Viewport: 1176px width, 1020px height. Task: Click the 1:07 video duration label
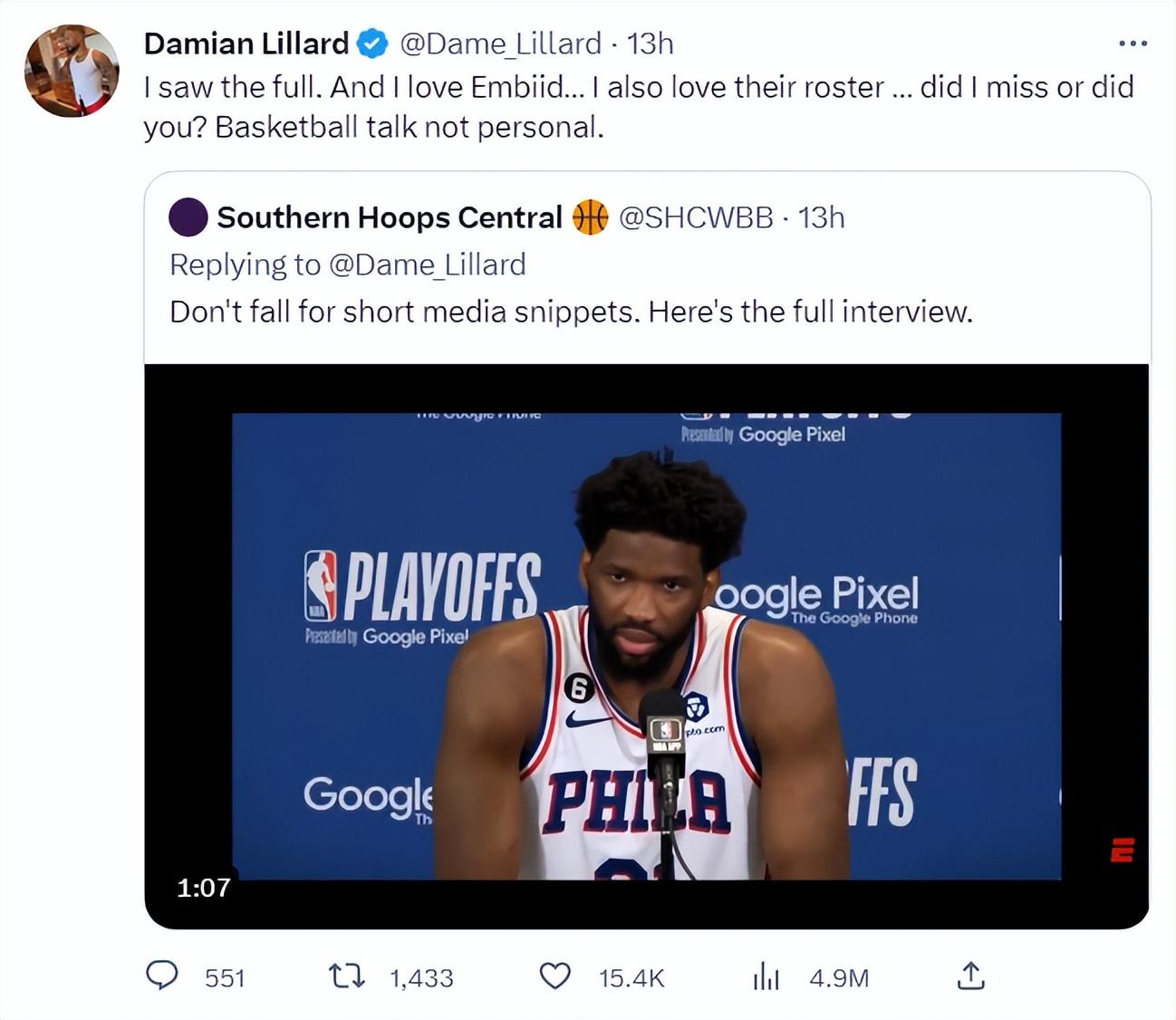point(204,888)
